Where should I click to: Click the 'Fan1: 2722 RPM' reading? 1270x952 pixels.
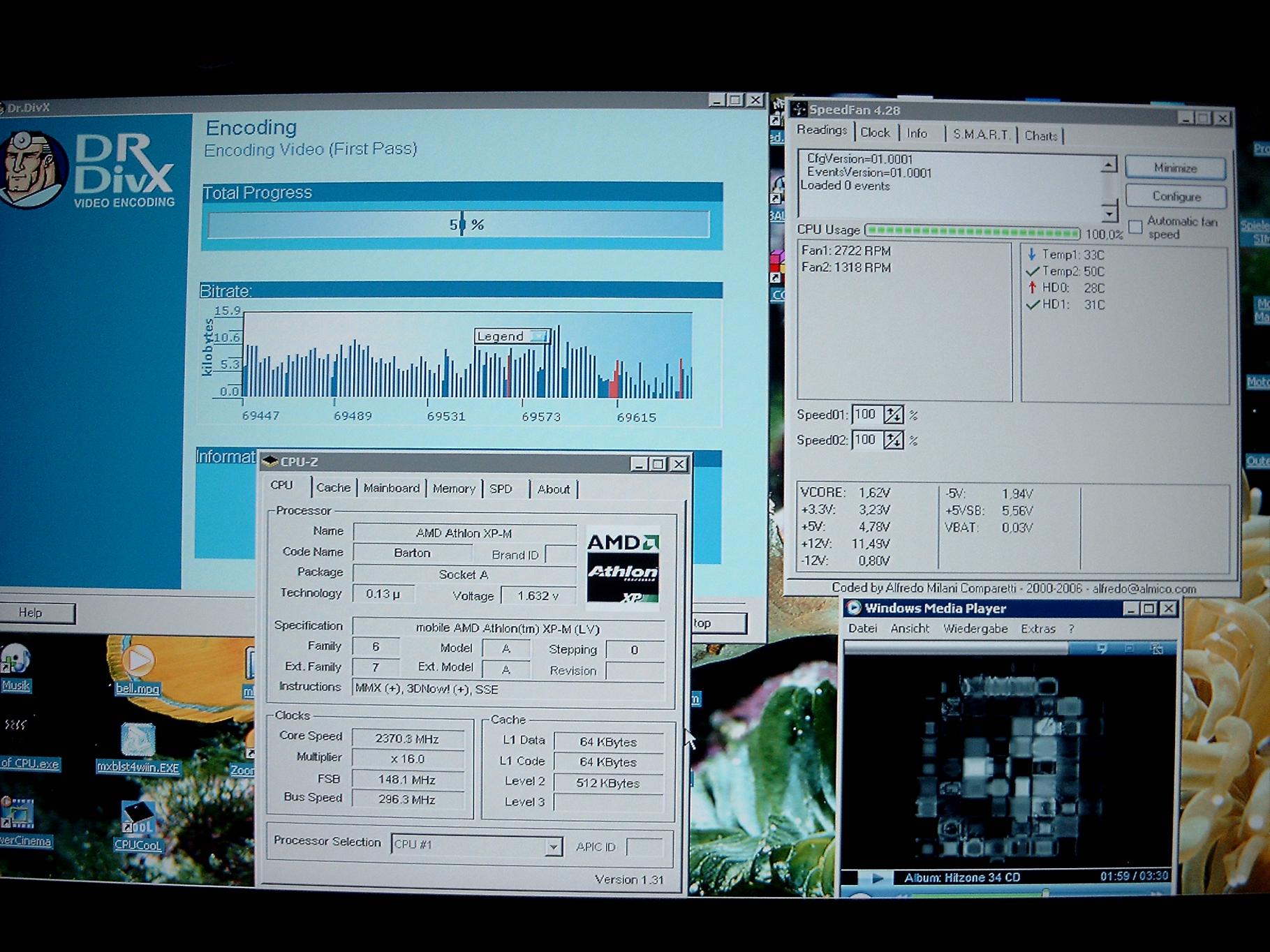click(846, 251)
